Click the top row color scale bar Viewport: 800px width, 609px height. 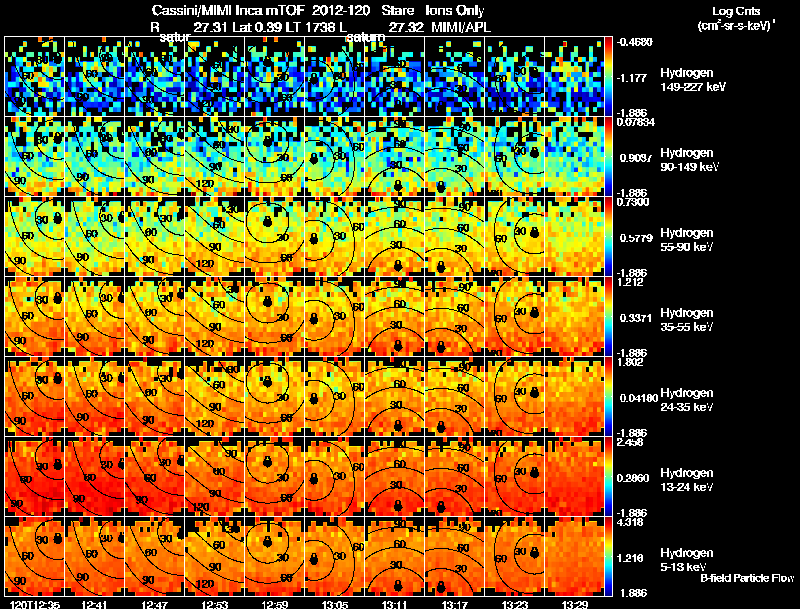coord(608,76)
